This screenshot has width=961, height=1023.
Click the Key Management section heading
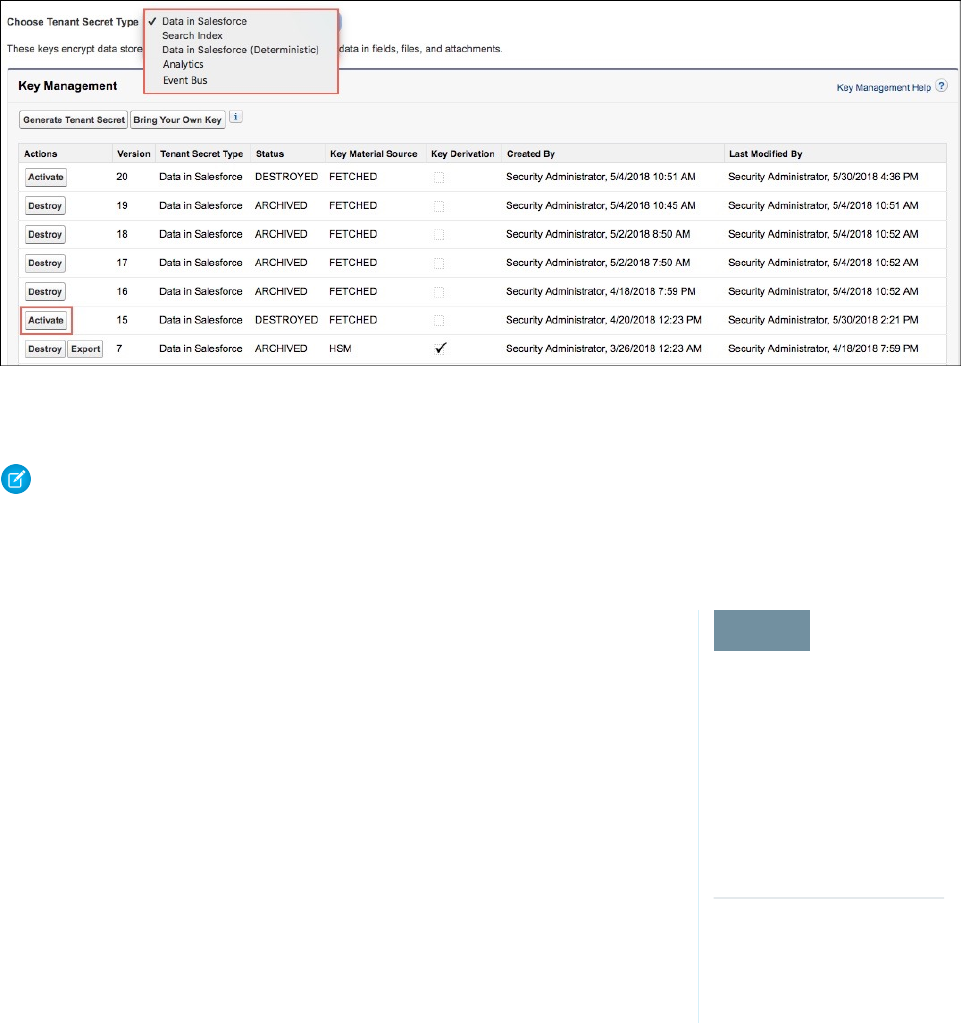pyautogui.click(x=68, y=86)
